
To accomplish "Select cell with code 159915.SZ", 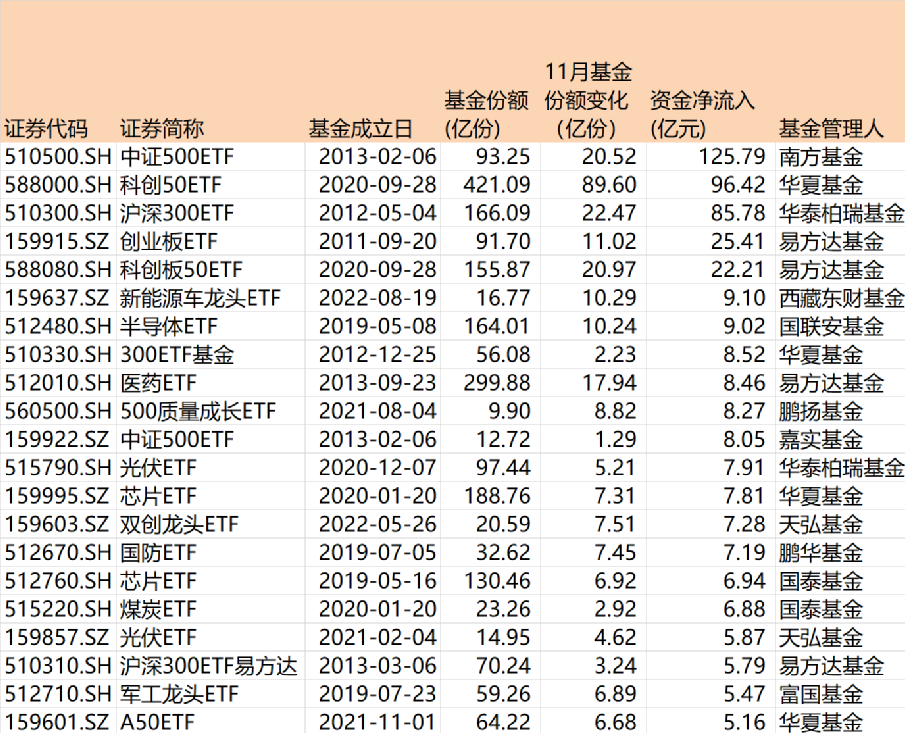I will pyautogui.click(x=58, y=242).
